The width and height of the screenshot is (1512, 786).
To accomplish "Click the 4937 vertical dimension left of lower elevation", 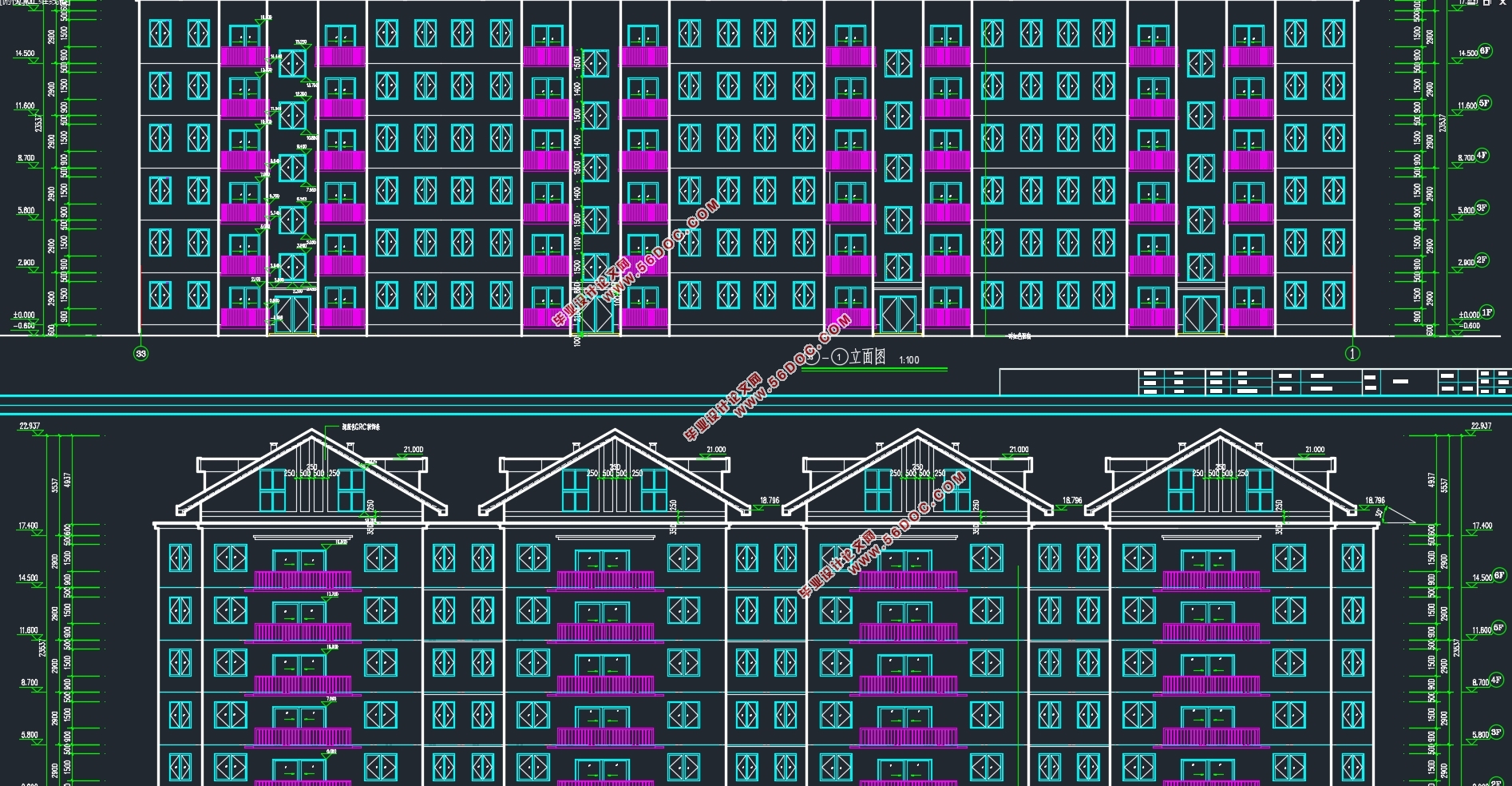I will click(67, 481).
